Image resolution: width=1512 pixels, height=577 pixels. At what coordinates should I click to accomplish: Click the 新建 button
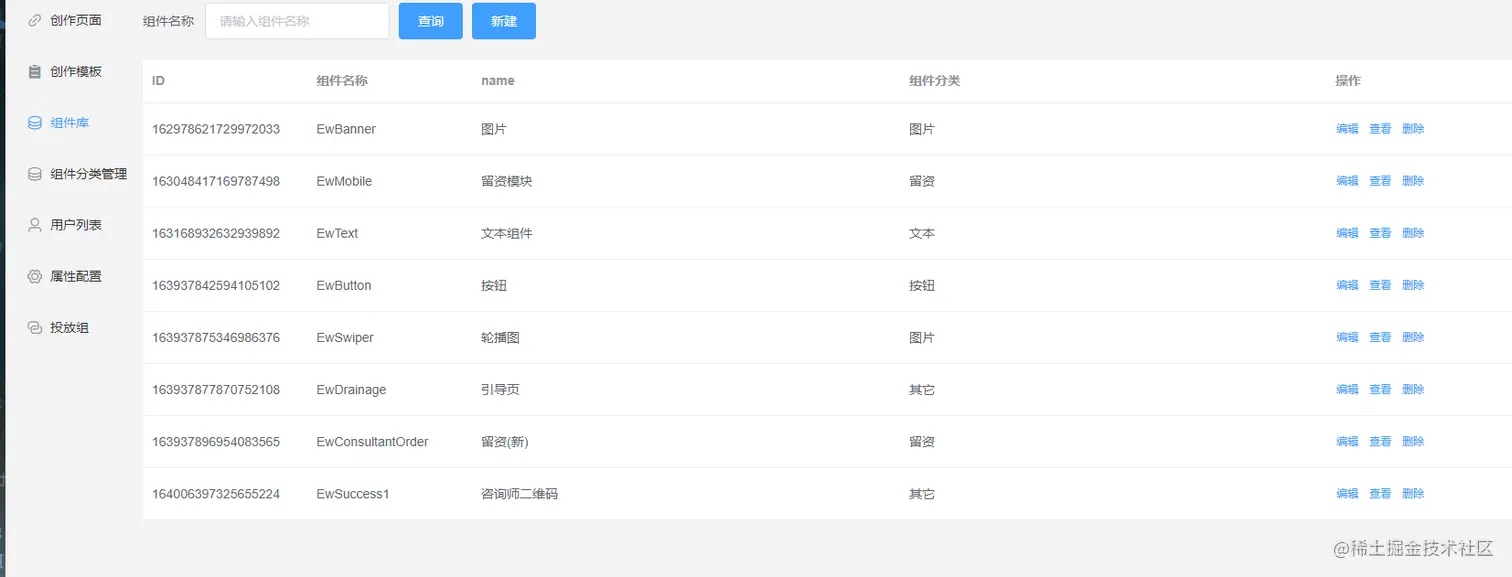pos(504,21)
